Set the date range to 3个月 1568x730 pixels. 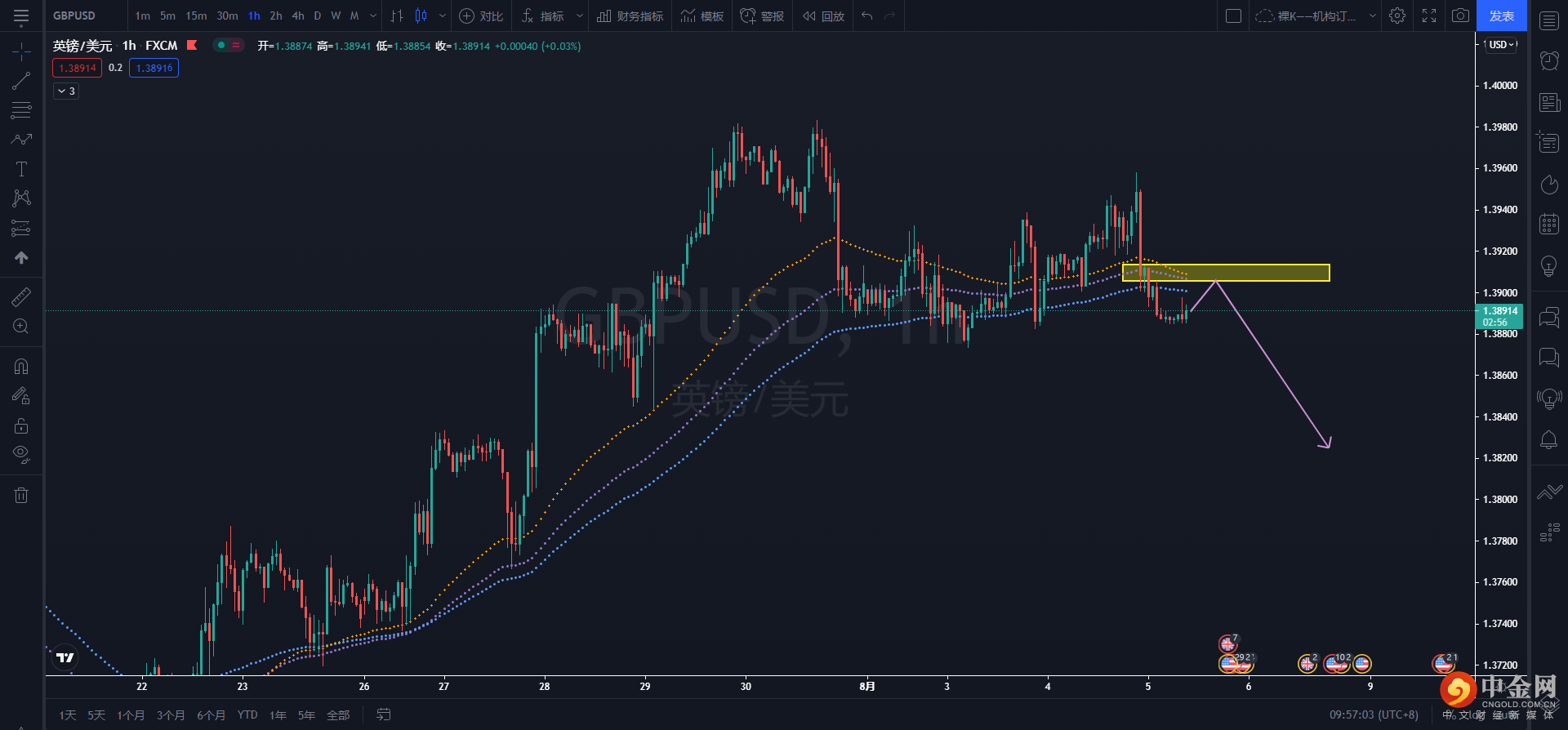pos(171,715)
